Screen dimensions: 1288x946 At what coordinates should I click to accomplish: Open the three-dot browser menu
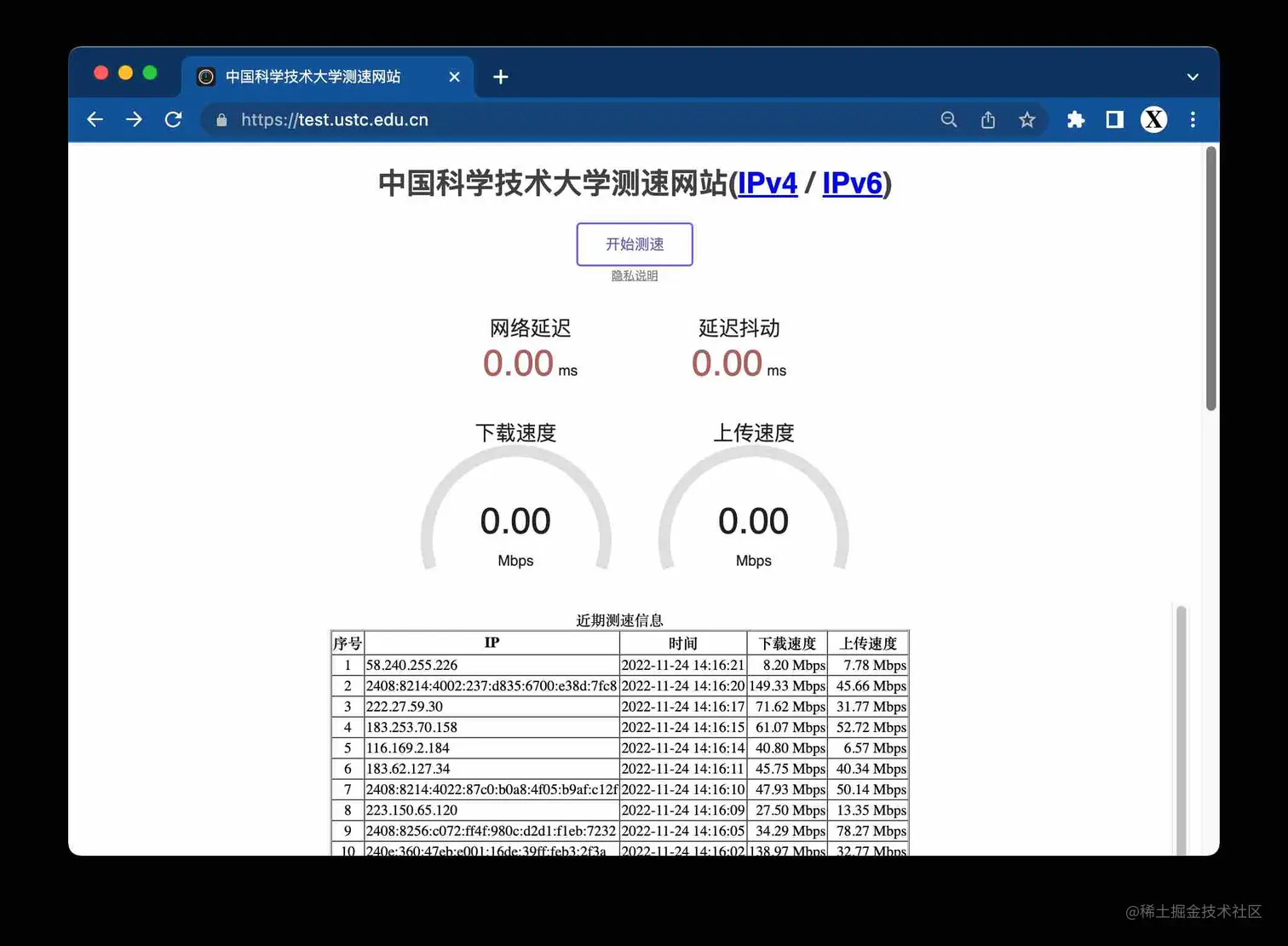coord(1193,119)
